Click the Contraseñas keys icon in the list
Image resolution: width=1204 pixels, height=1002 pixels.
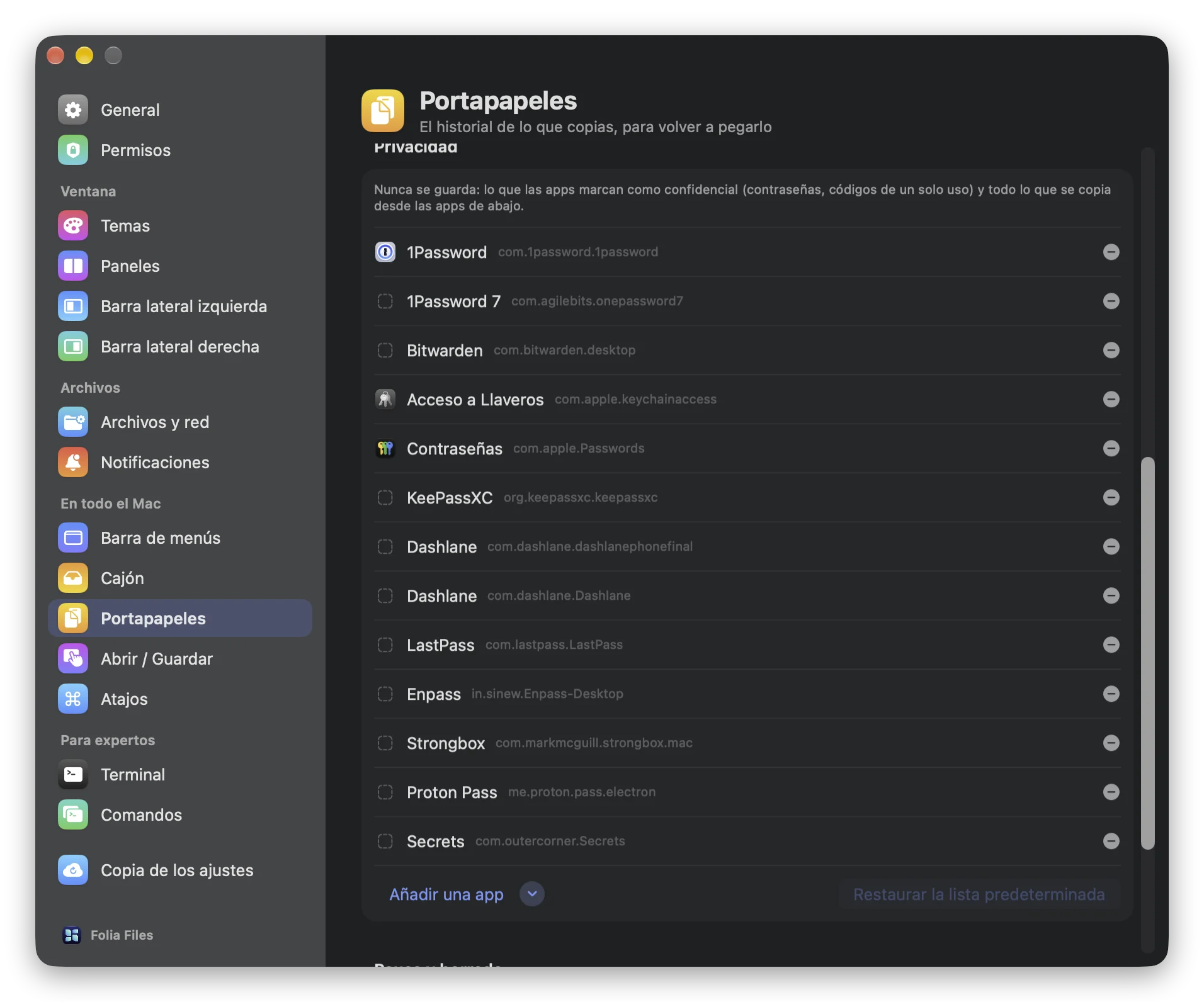(385, 449)
